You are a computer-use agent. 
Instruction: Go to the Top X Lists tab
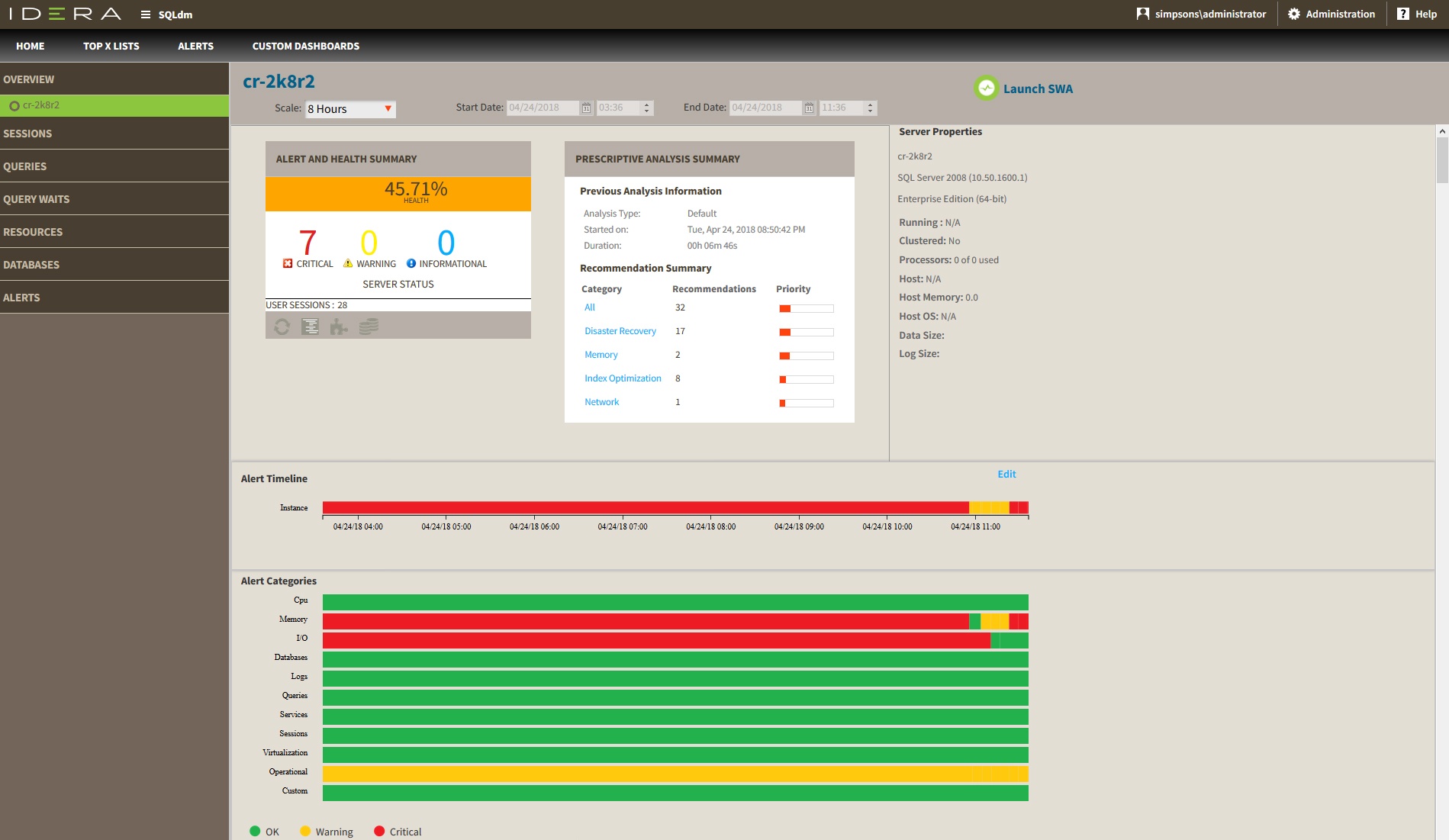(111, 46)
